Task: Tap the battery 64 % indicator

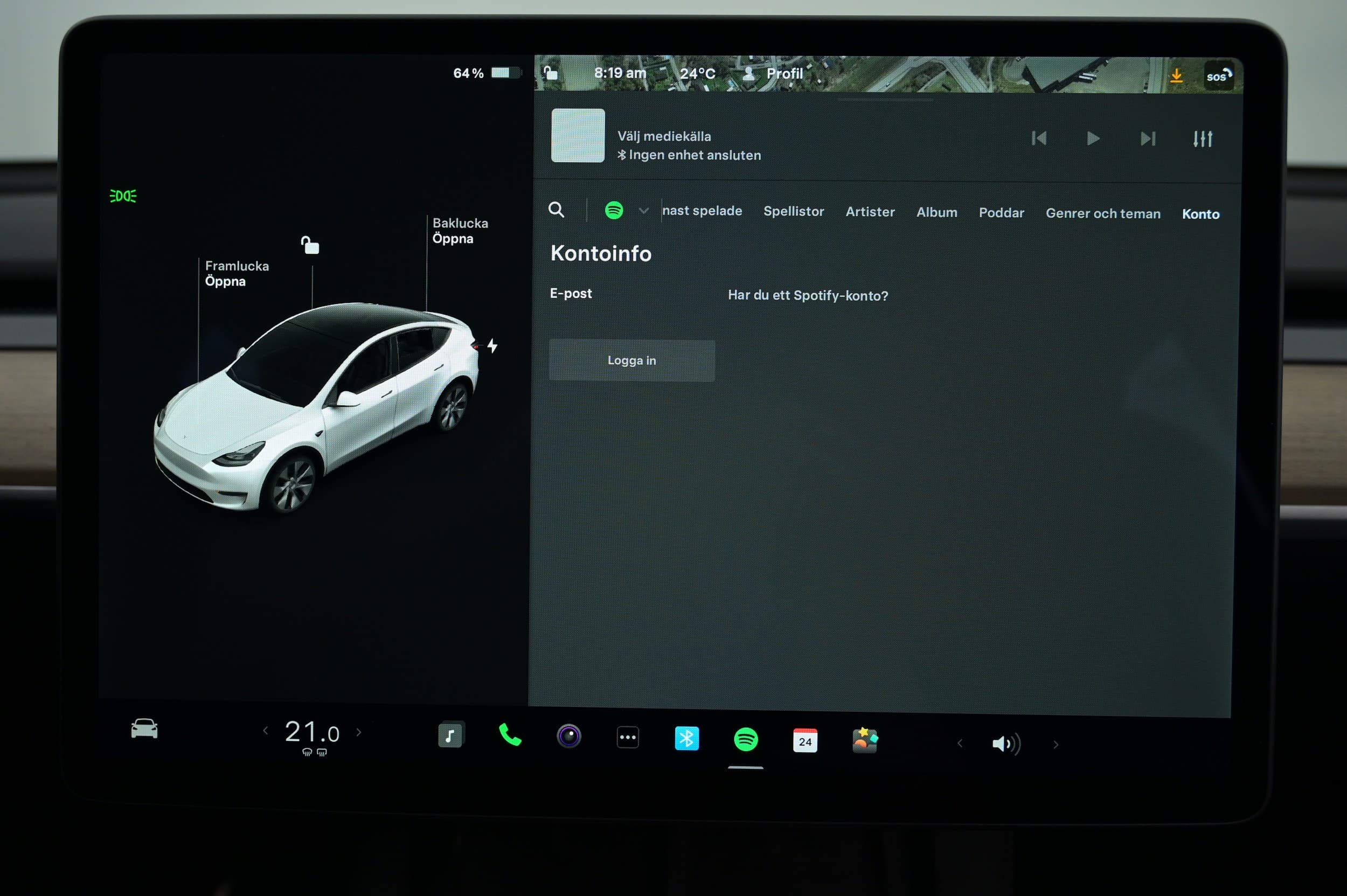Action: tap(487, 73)
